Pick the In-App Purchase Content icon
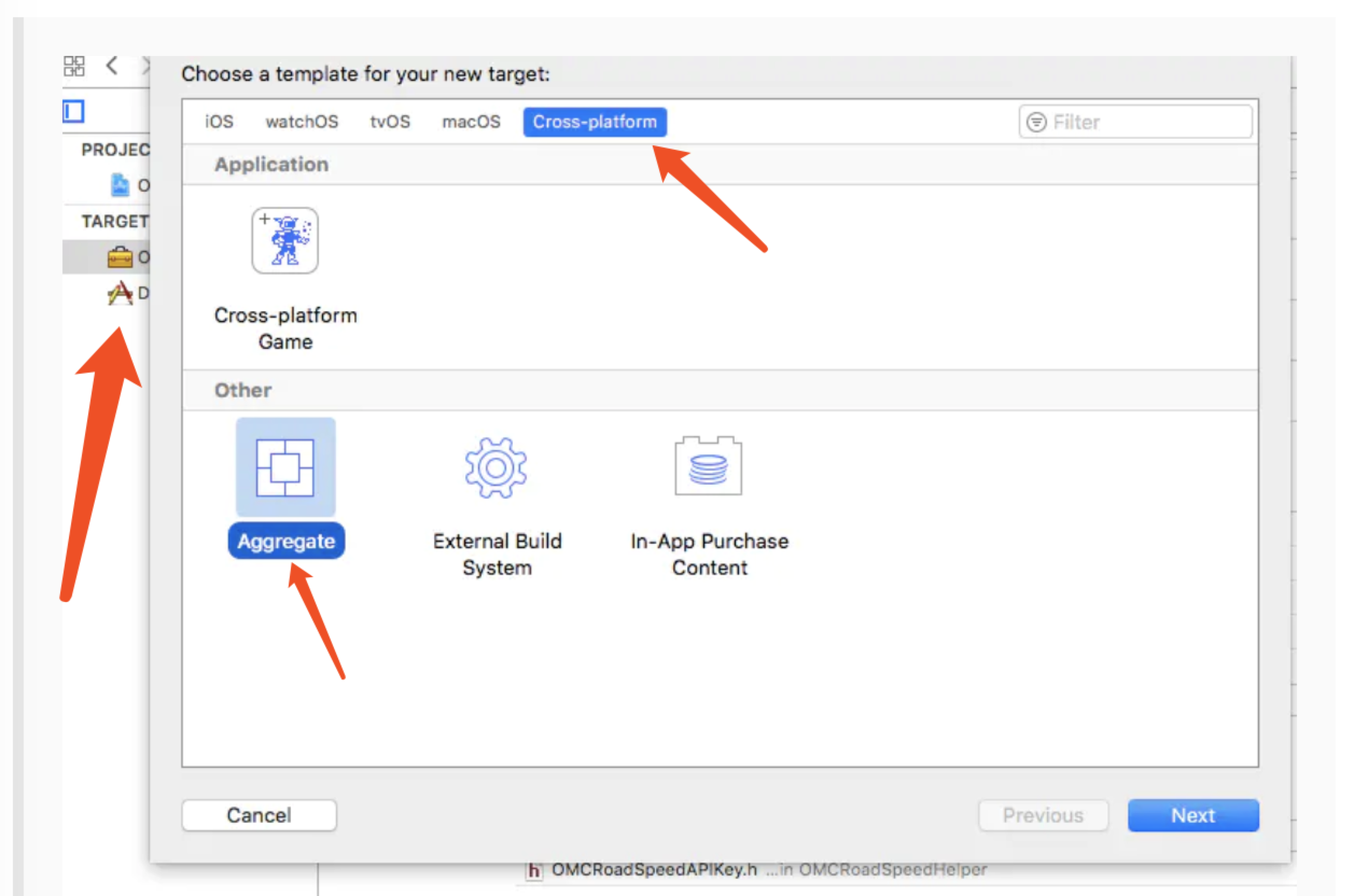 (708, 466)
